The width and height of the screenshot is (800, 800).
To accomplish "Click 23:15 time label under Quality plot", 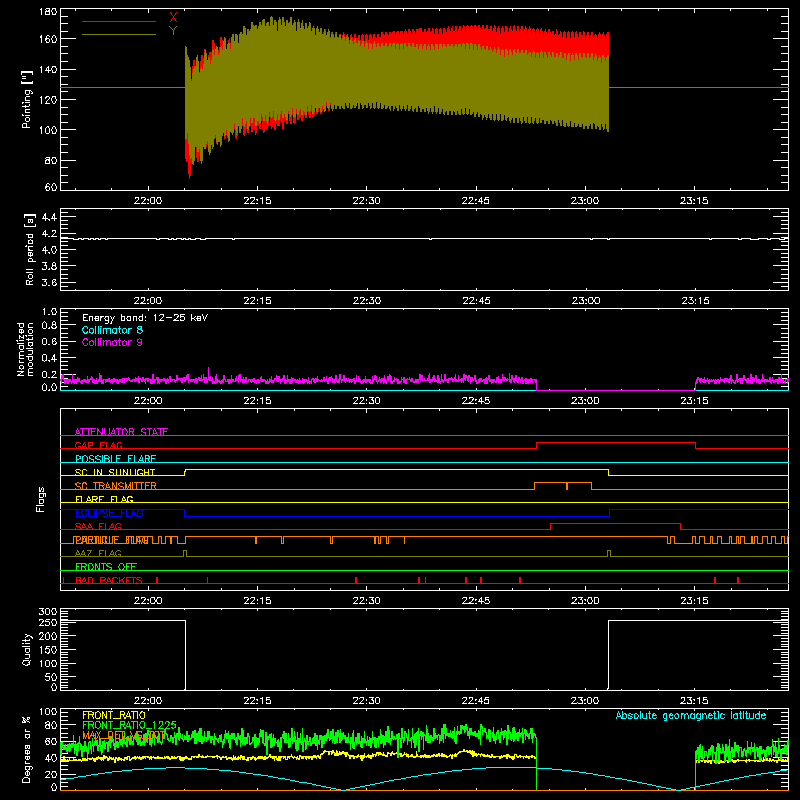I will click(694, 701).
